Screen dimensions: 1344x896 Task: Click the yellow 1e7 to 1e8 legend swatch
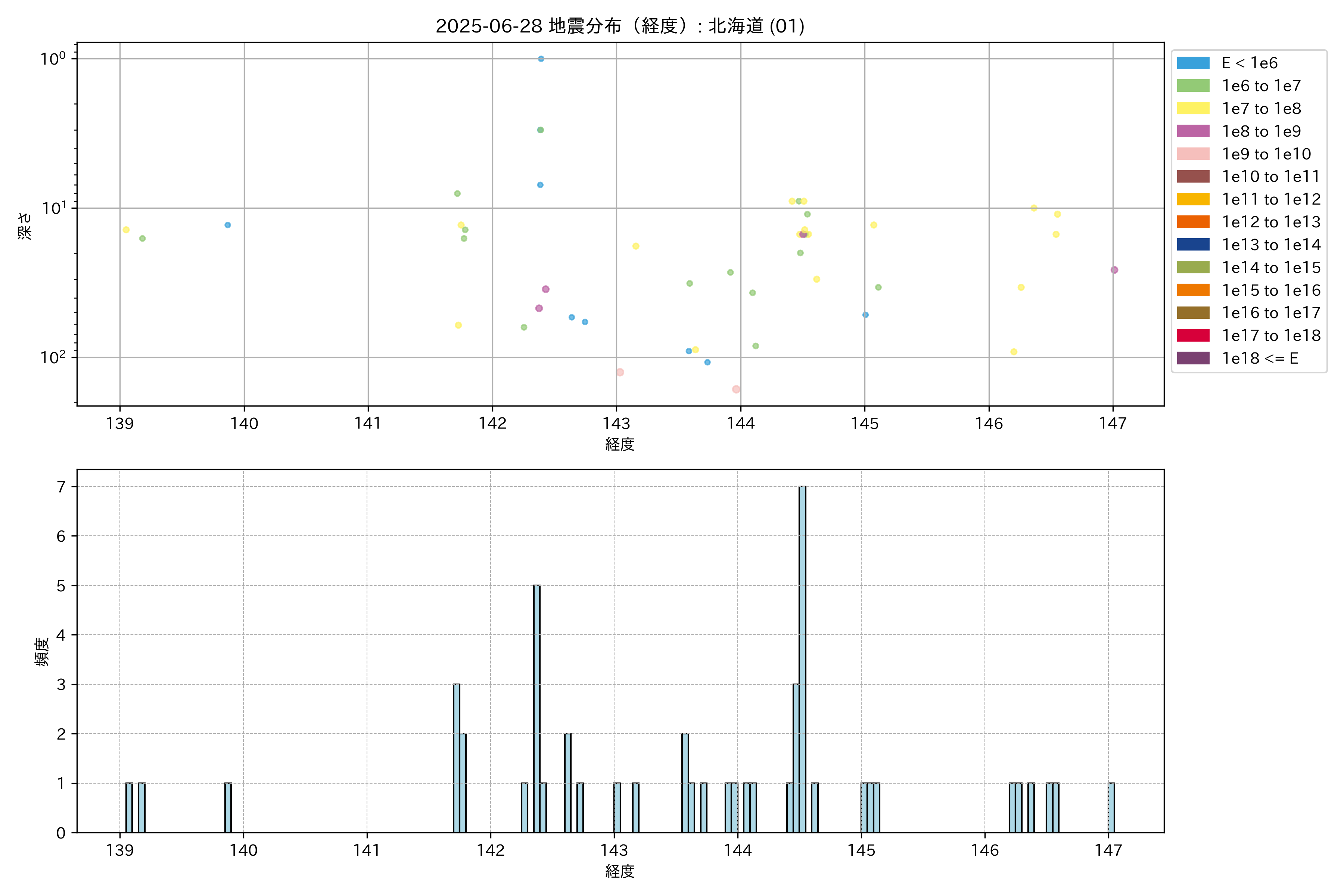pos(1192,109)
